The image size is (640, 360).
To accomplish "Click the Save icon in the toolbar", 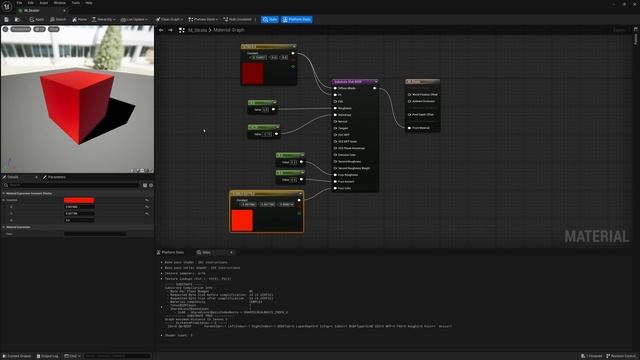I will coord(7,19).
